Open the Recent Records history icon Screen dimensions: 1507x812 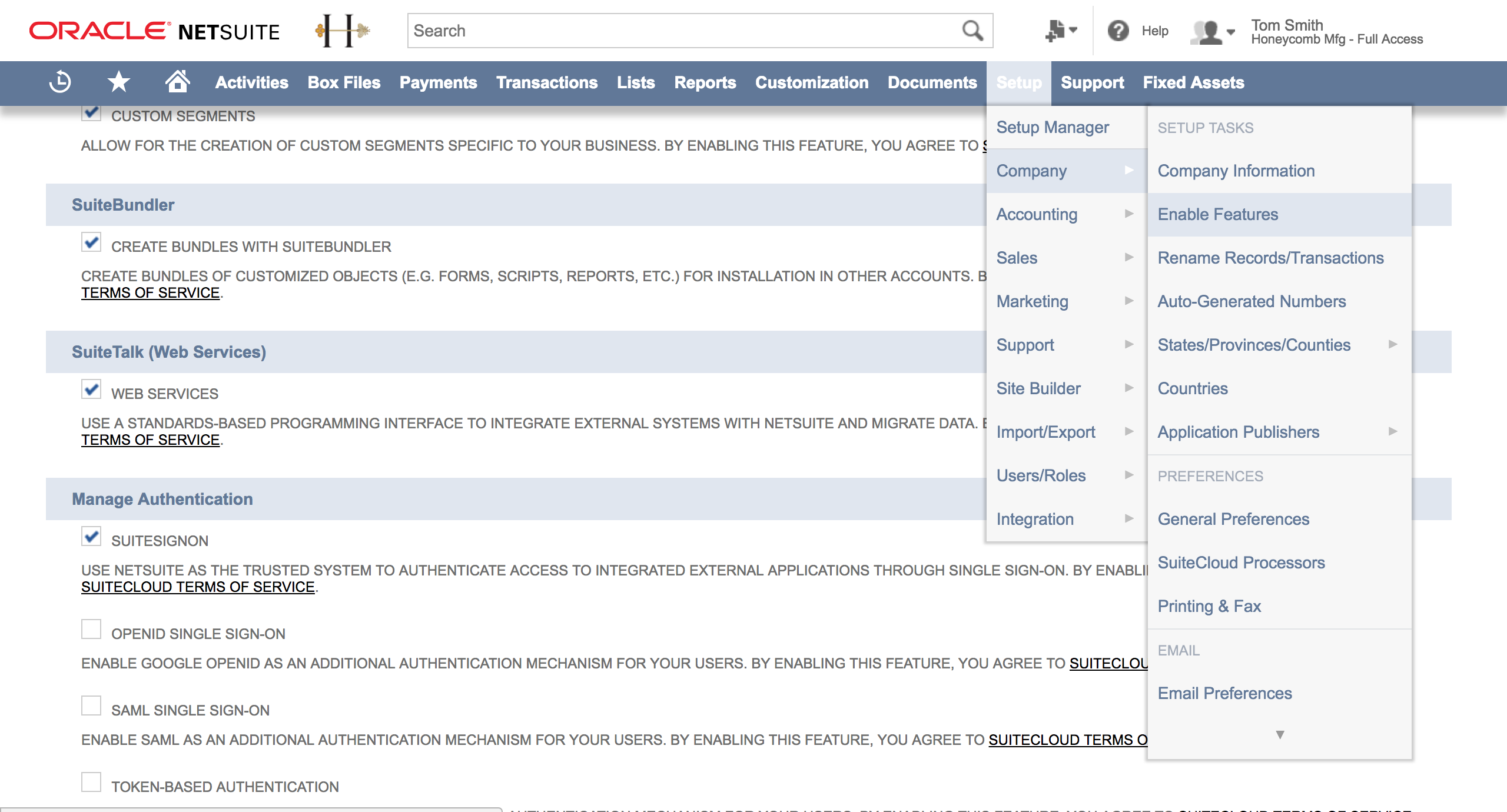coord(60,82)
